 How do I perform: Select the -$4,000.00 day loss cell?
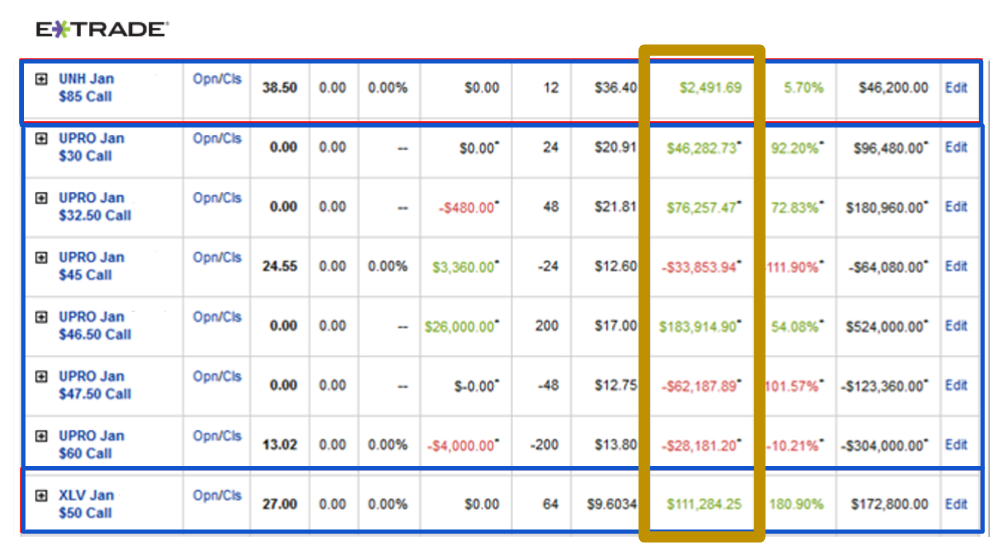click(x=462, y=445)
